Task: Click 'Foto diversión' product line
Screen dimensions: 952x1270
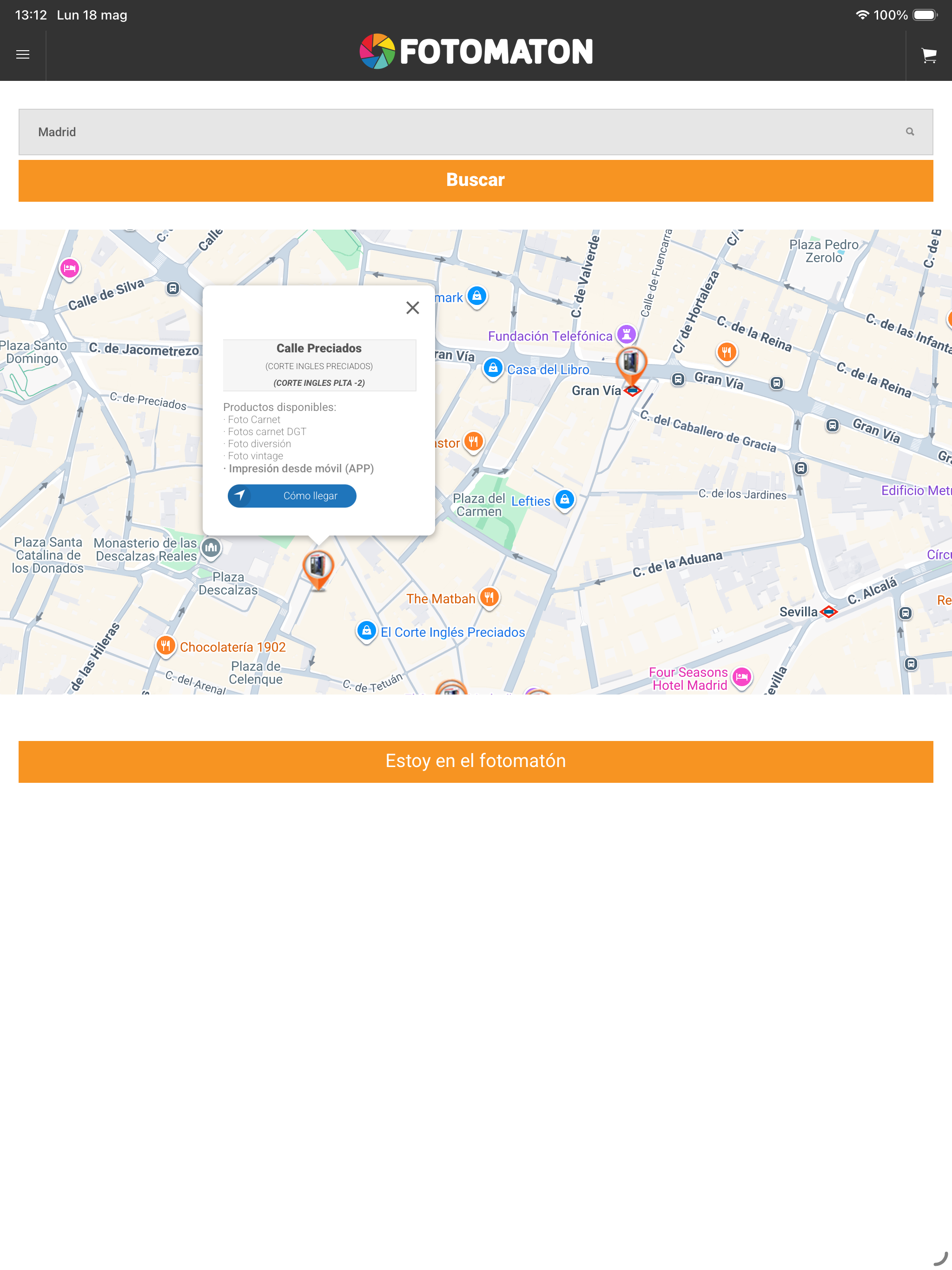Action: click(x=257, y=444)
